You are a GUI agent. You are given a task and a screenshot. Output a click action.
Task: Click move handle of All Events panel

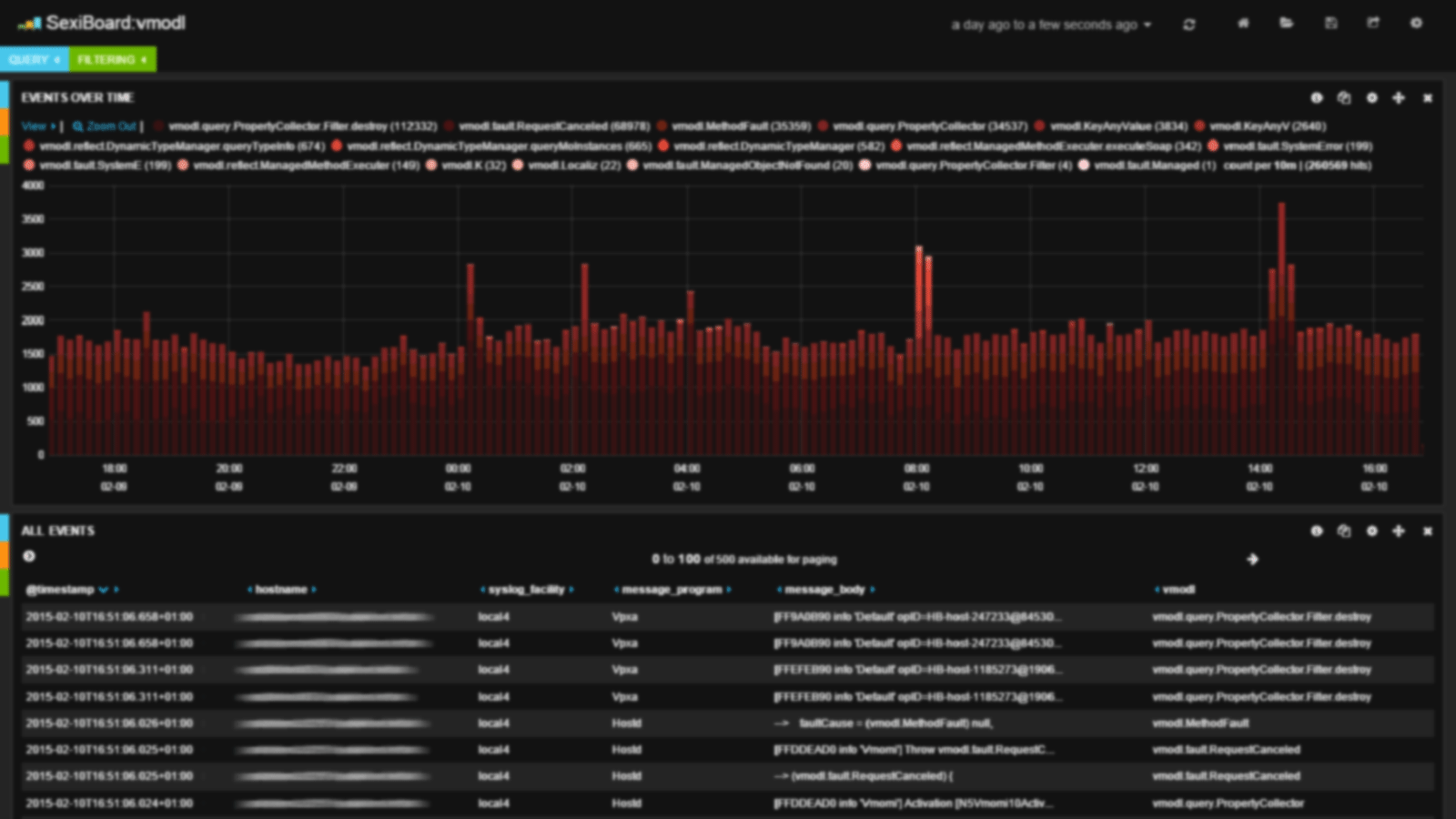click(1399, 531)
